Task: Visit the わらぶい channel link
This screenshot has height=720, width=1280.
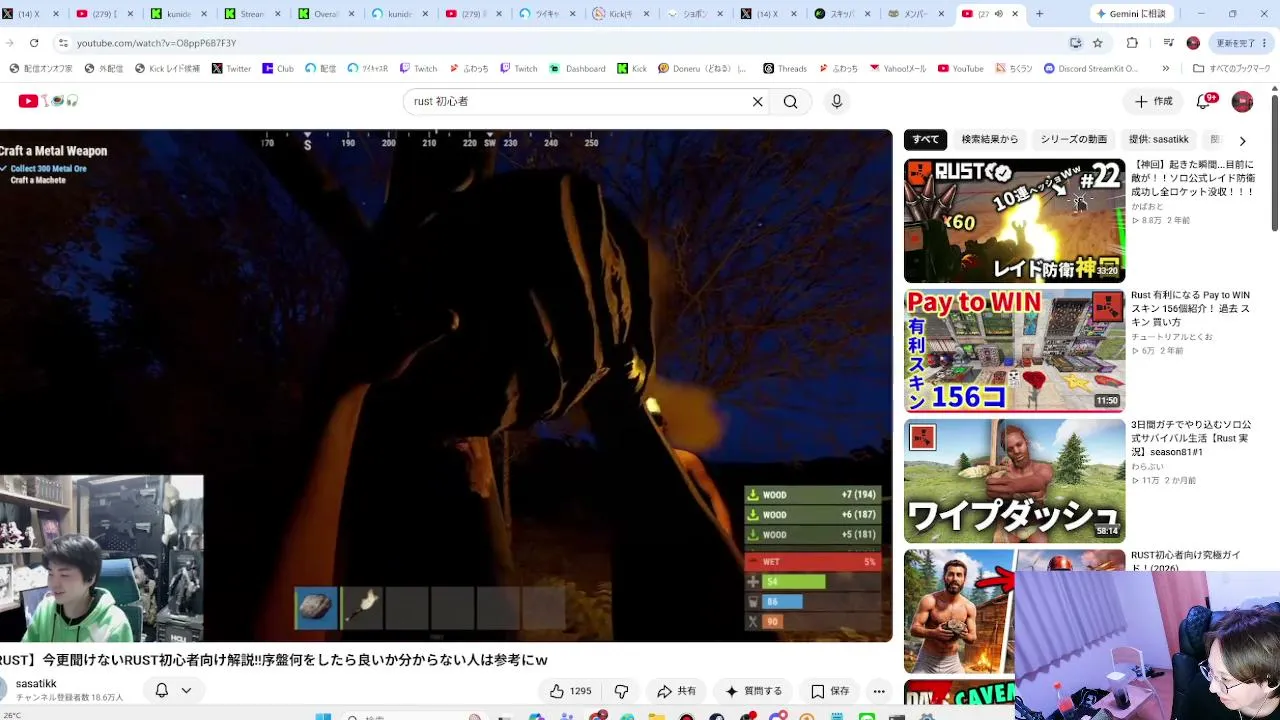Action: [x=1147, y=466]
